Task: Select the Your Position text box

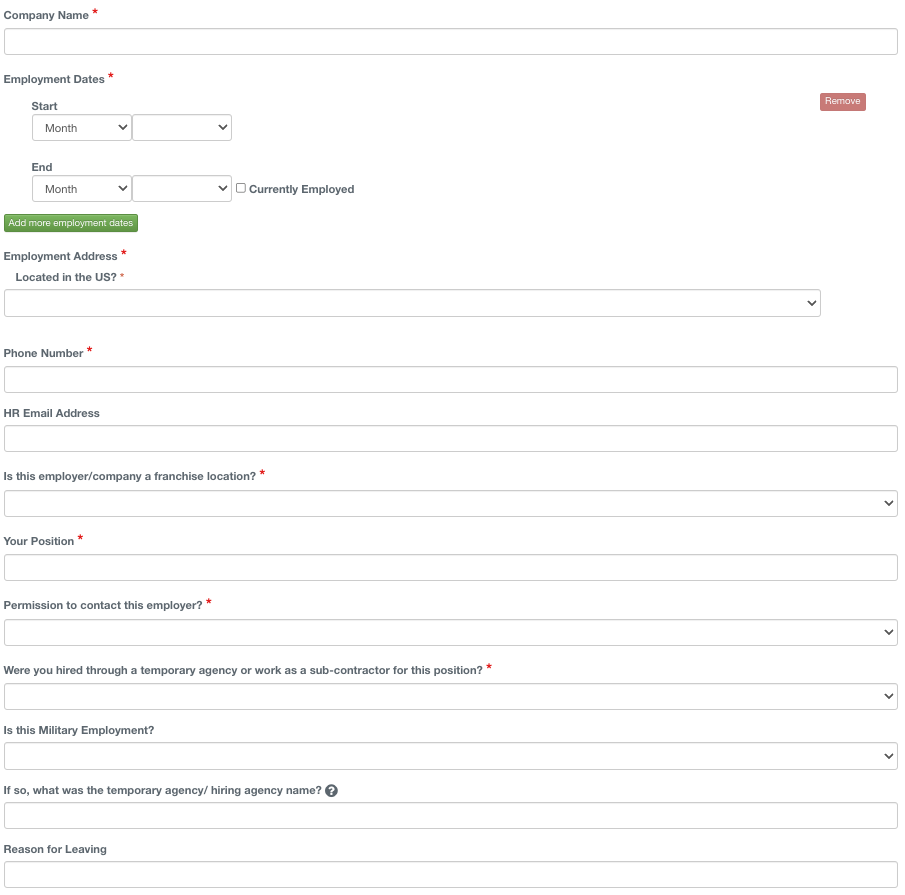Action: click(451, 568)
